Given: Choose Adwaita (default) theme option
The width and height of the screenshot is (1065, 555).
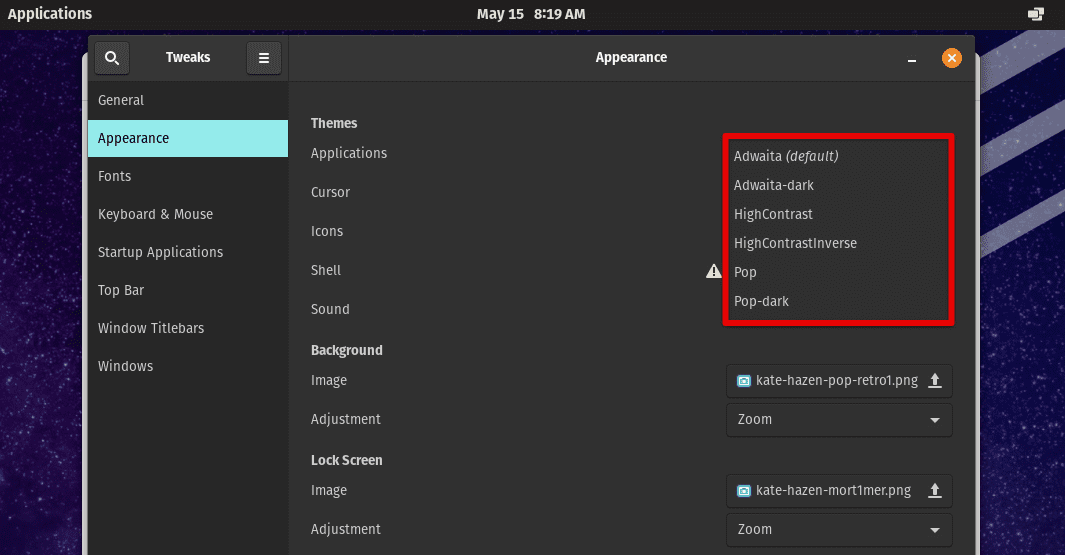Looking at the screenshot, I should (838, 156).
